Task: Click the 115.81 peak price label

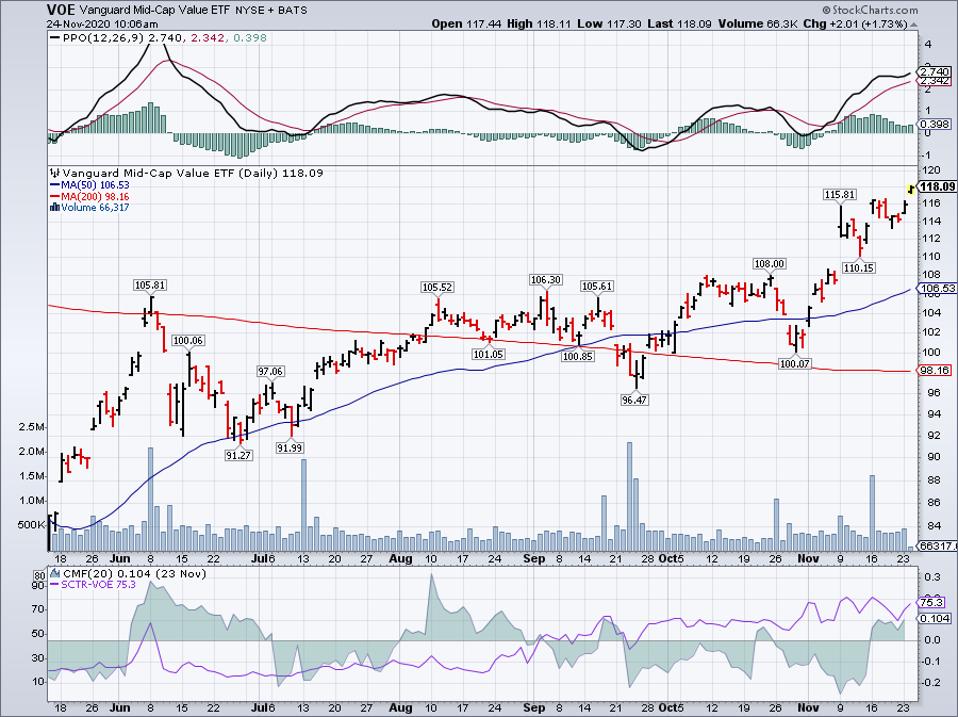Action: click(x=839, y=195)
